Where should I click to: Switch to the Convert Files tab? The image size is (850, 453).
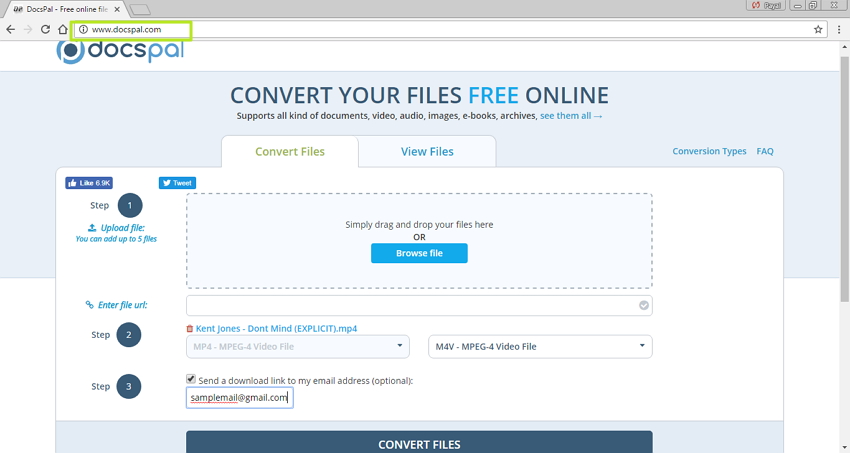[290, 152]
